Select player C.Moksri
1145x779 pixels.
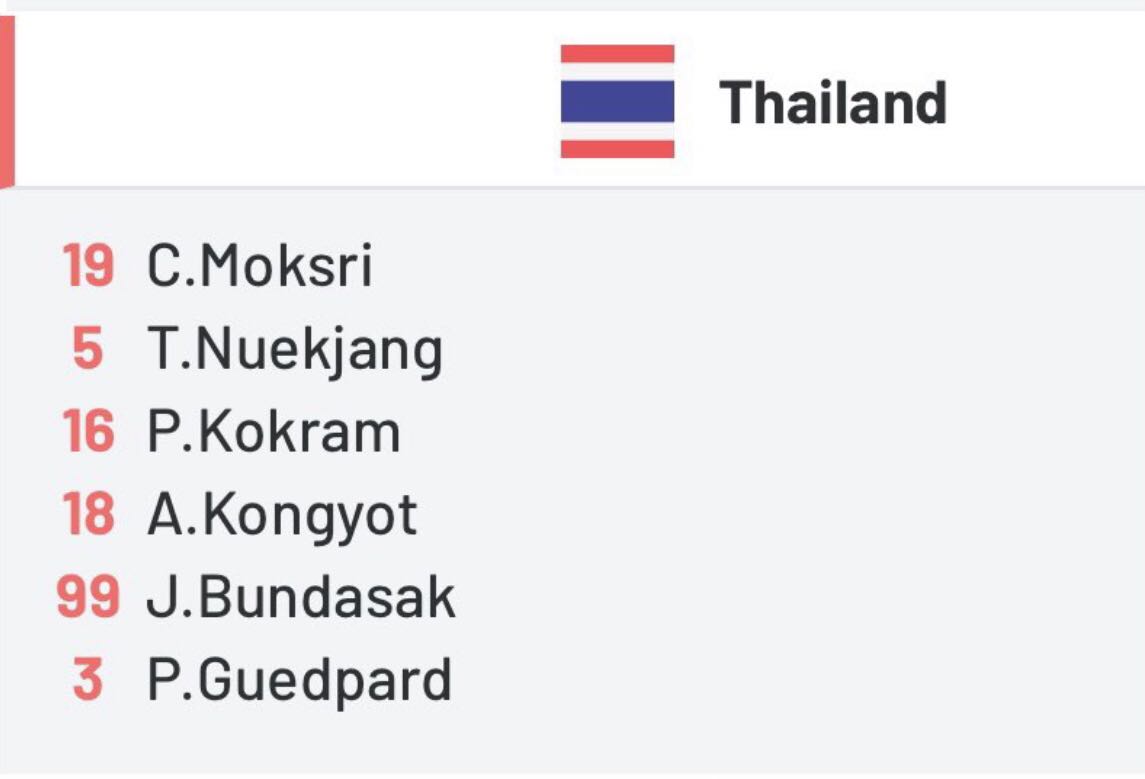click(259, 265)
